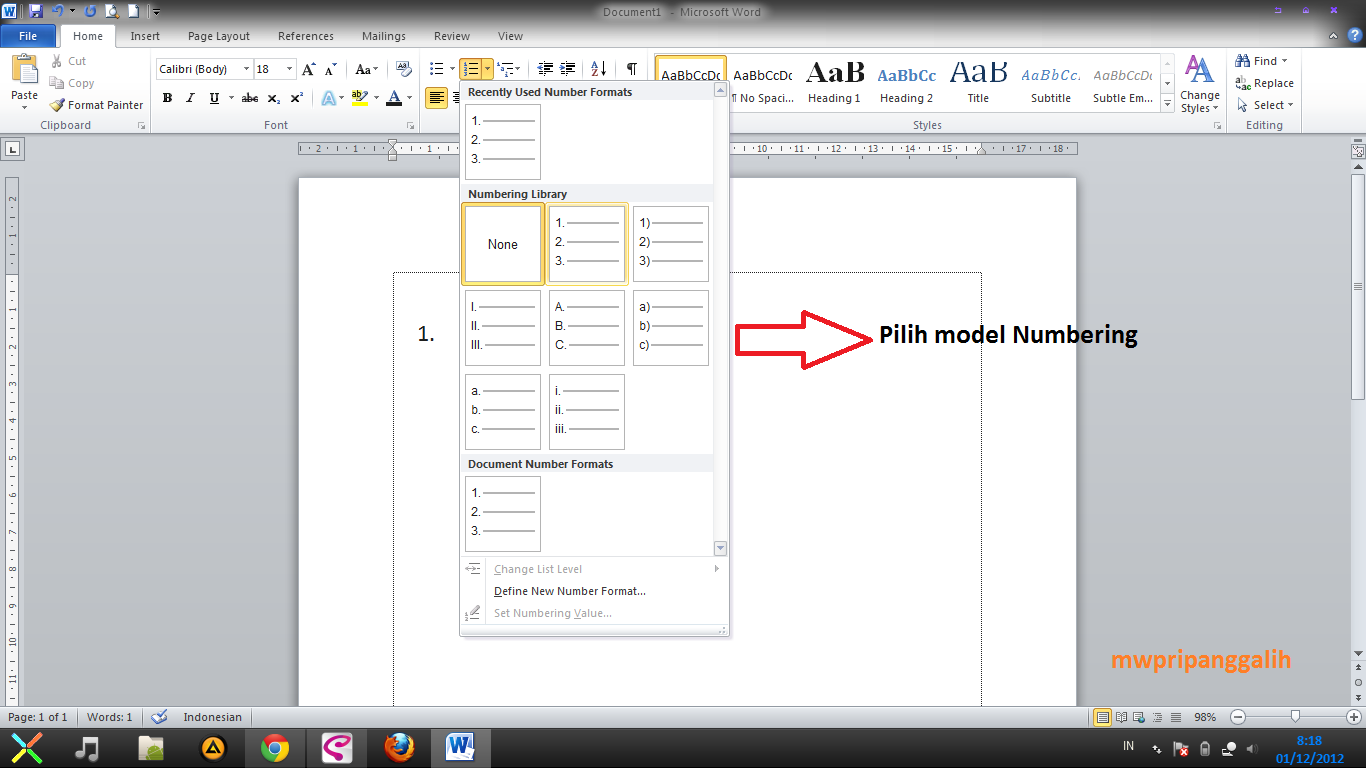Screen dimensions: 1366x768
Task: Select the Roman numeral I. II. III. style
Action: tap(502, 327)
